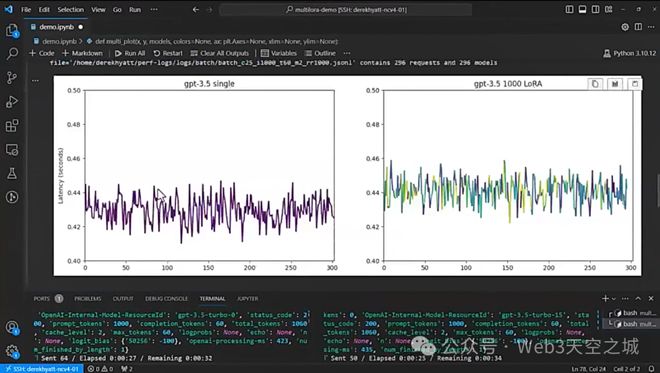This screenshot has height=373, width=660.
Task: Open the Manage gear icon
Action: point(12,351)
